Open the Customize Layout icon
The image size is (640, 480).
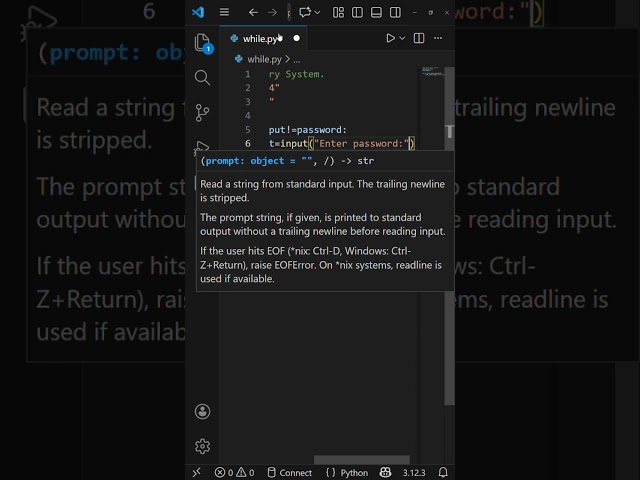pos(338,13)
